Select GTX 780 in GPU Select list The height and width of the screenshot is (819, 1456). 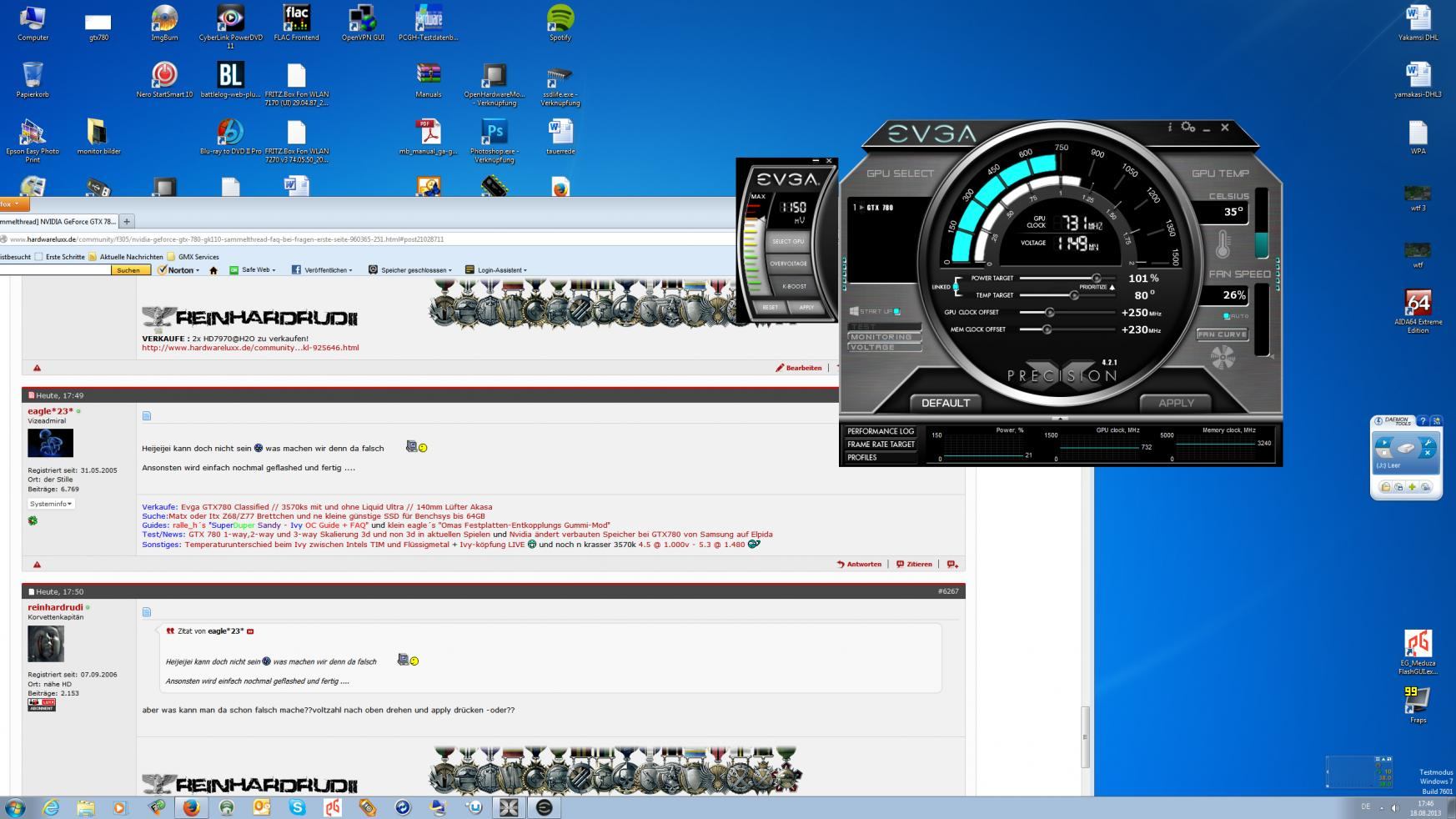880,208
